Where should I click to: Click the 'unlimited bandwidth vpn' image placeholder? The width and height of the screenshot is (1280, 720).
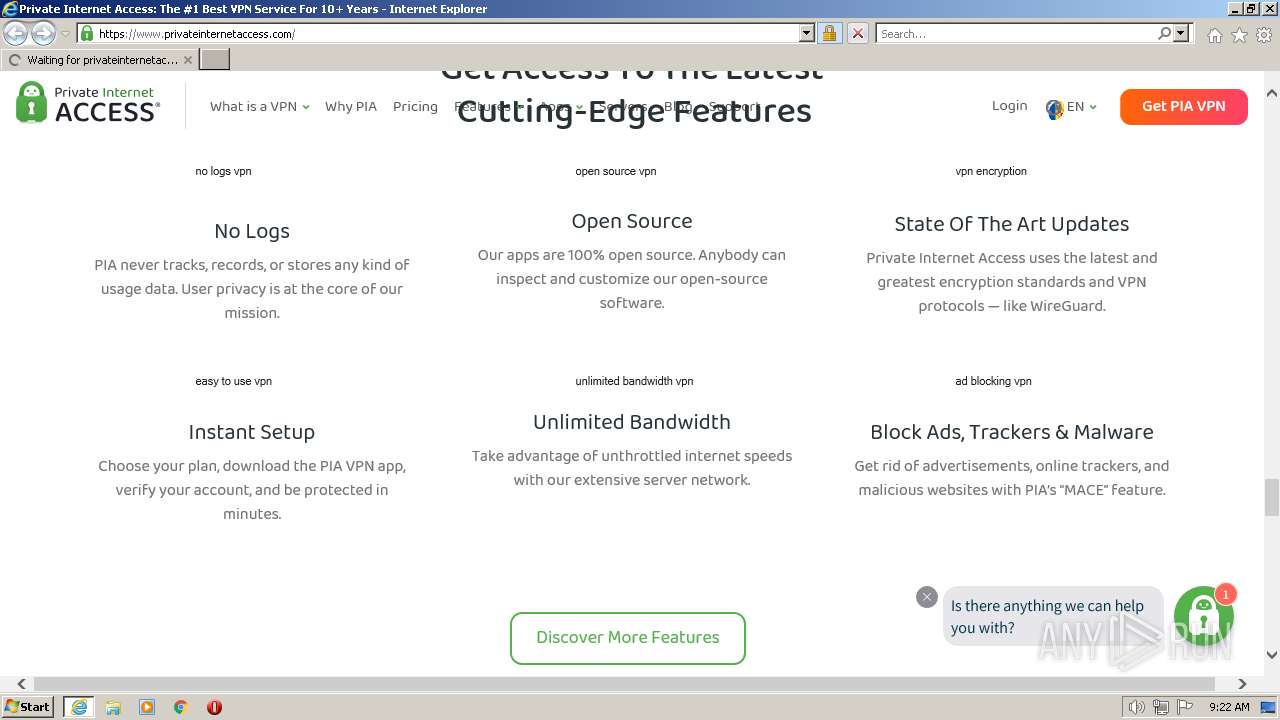(634, 381)
